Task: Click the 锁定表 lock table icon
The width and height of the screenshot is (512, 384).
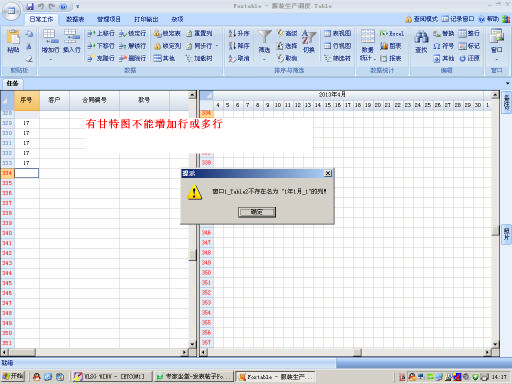Action: 157,33
